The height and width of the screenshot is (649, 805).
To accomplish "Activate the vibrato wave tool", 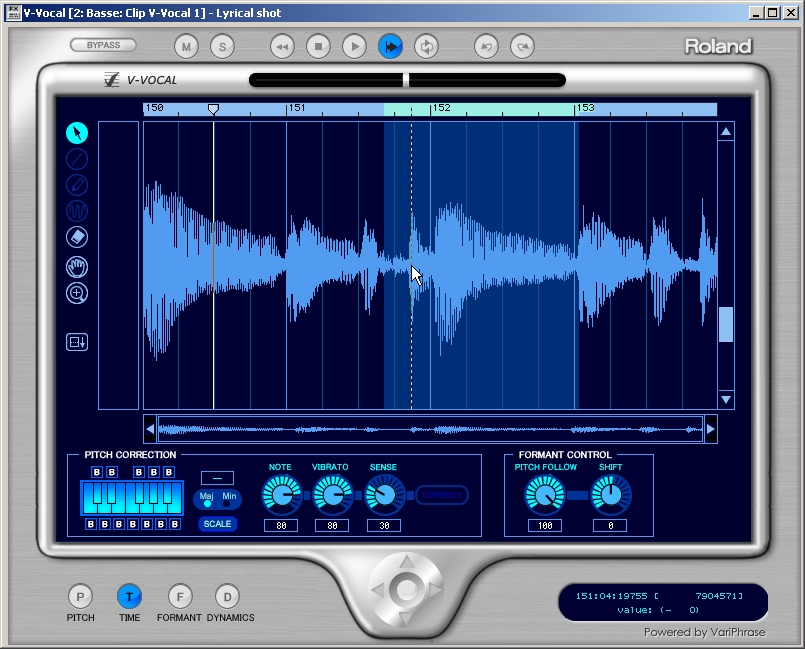I will [x=75, y=211].
